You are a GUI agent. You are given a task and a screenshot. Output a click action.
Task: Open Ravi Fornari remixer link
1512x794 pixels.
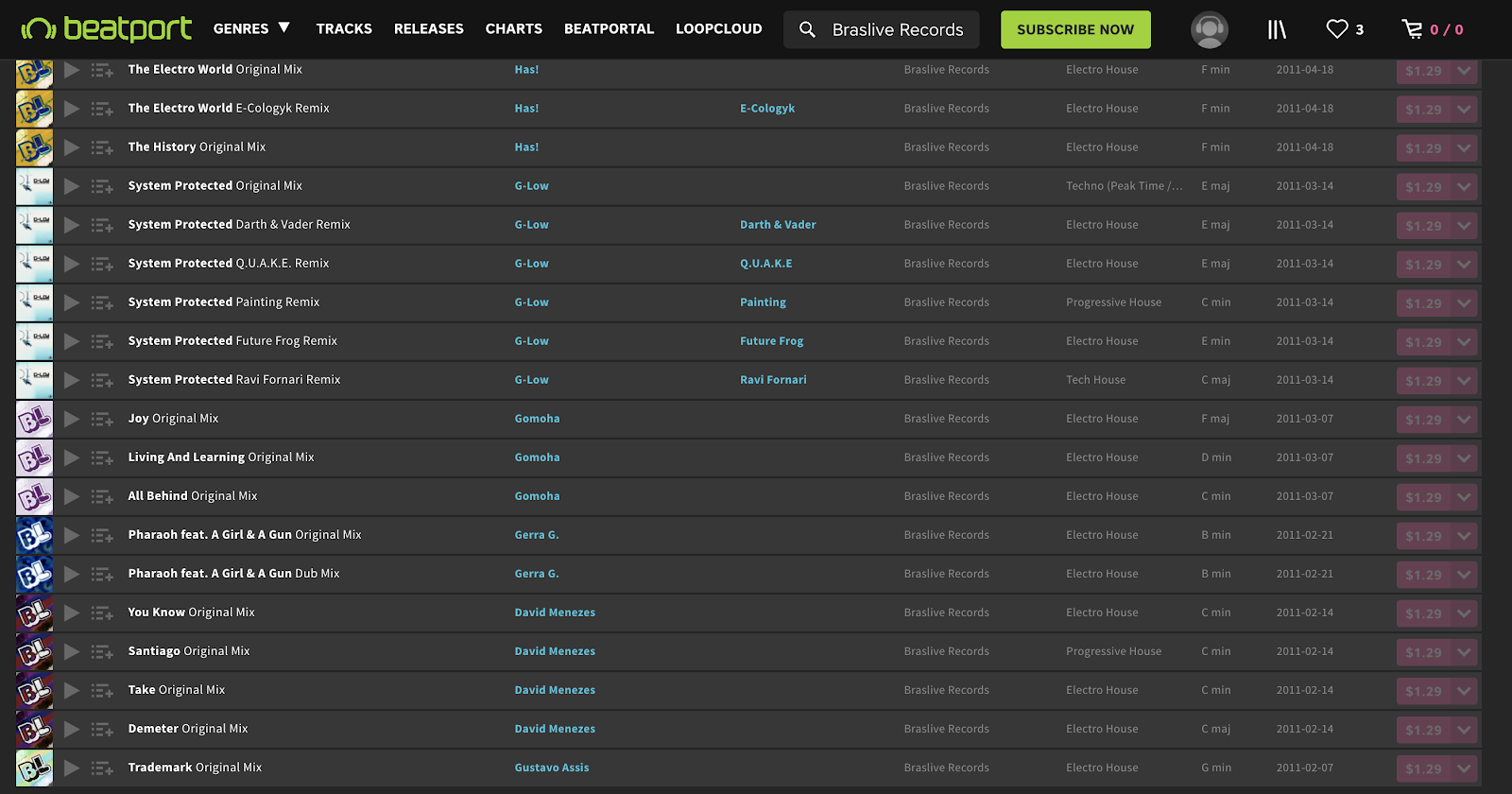773,380
